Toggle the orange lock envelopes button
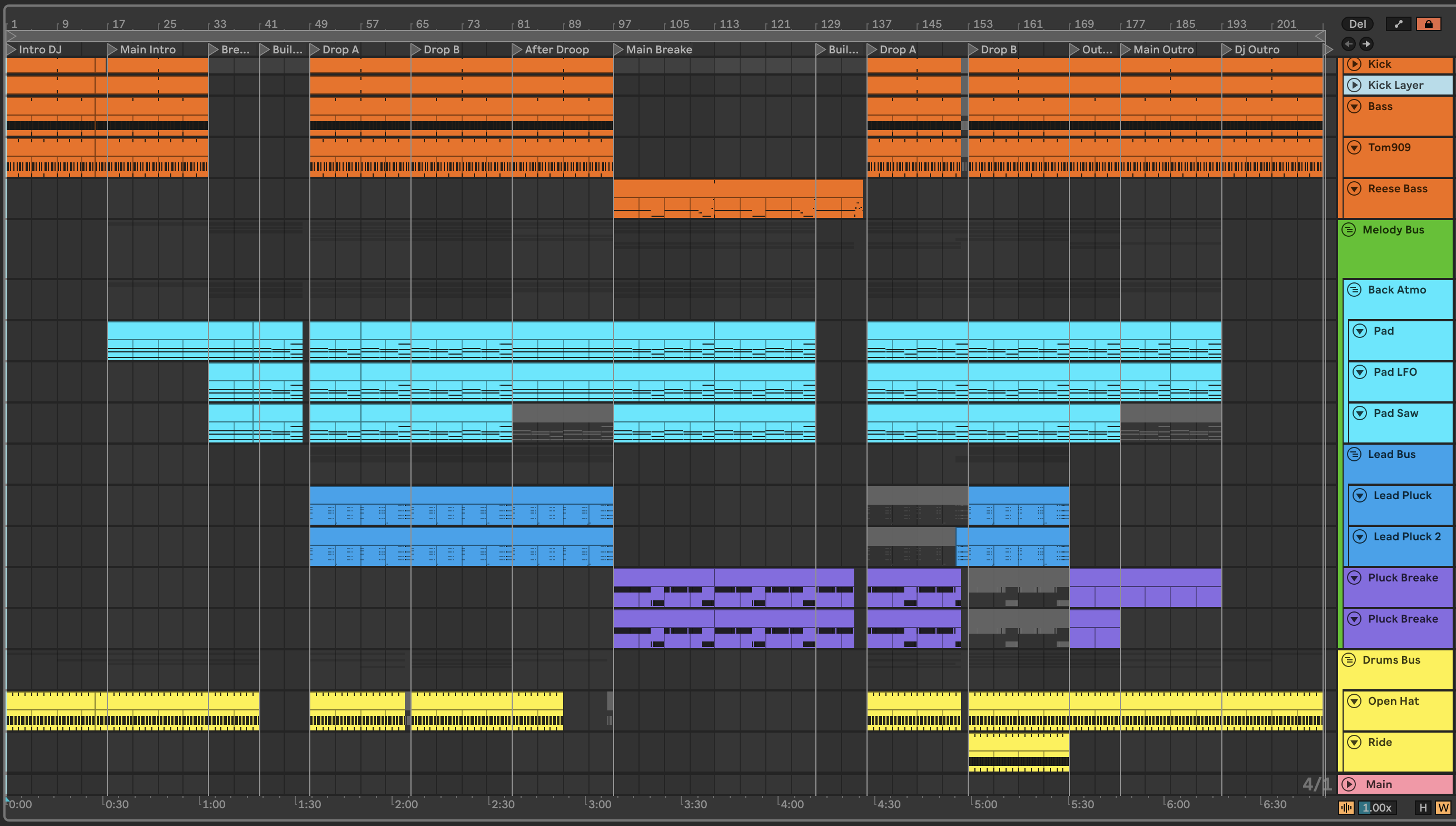 coord(1428,24)
